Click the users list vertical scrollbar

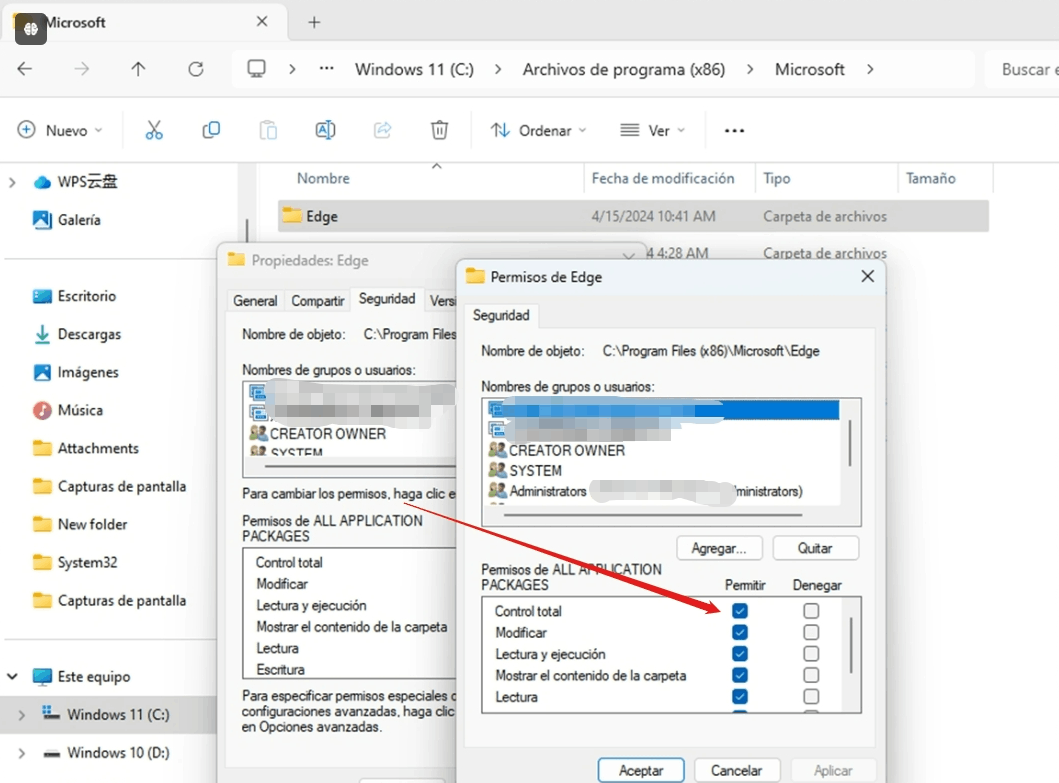(850, 443)
